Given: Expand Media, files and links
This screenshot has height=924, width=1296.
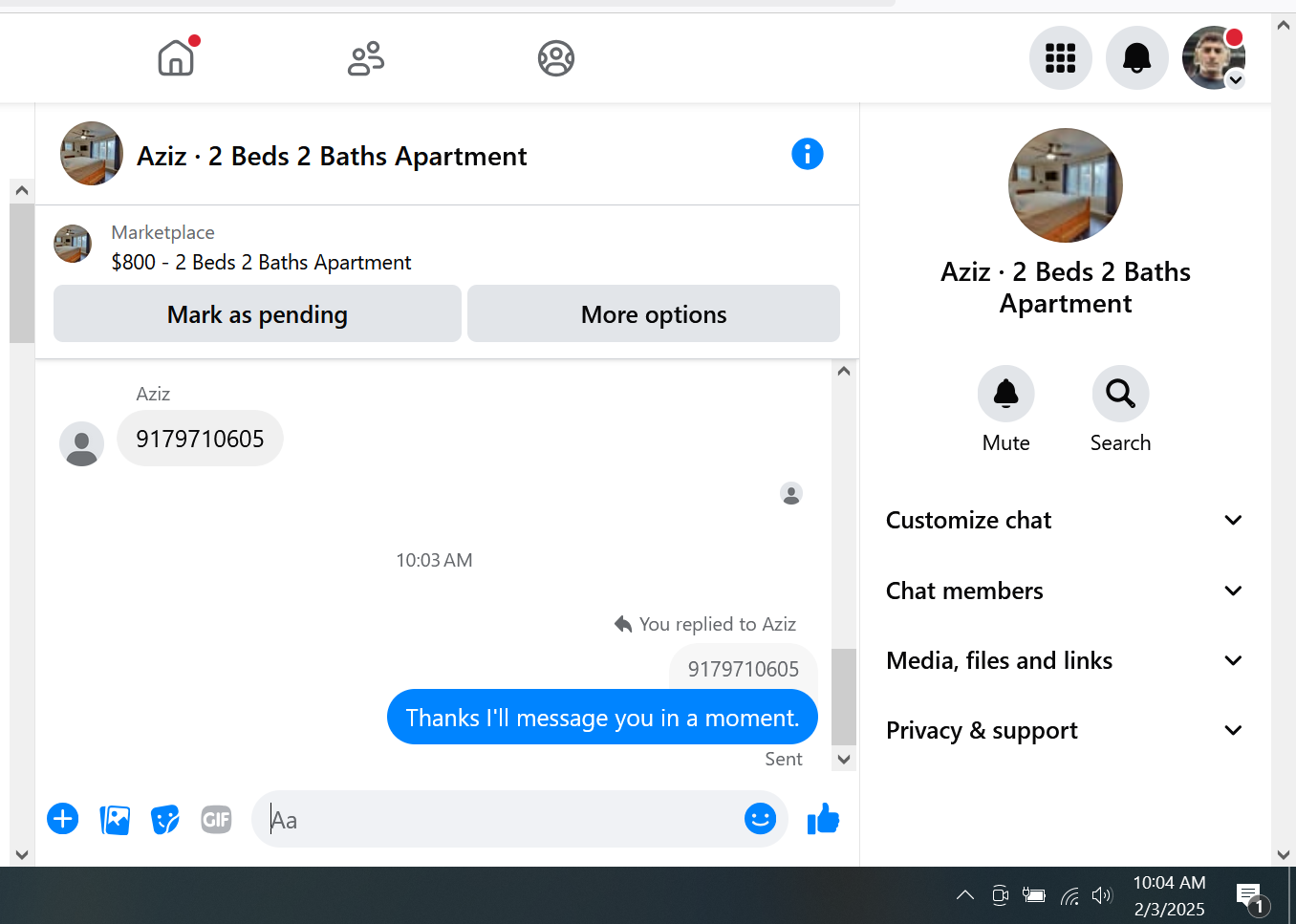Looking at the screenshot, I should 1065,660.
